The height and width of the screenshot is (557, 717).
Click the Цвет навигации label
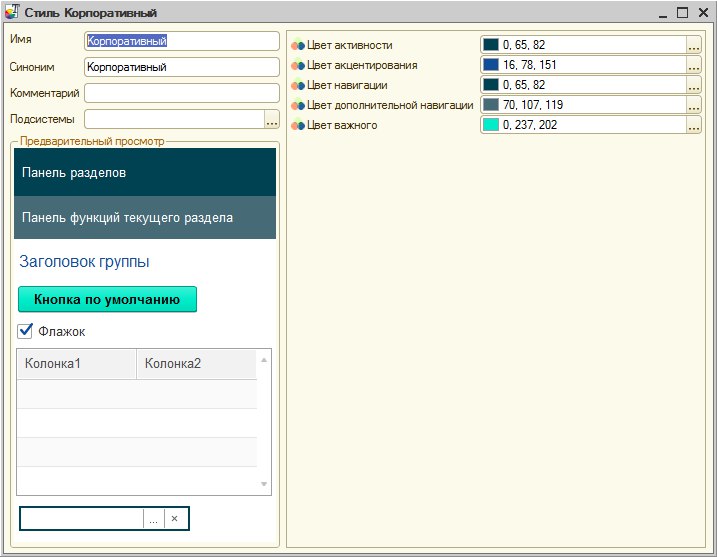point(347,85)
